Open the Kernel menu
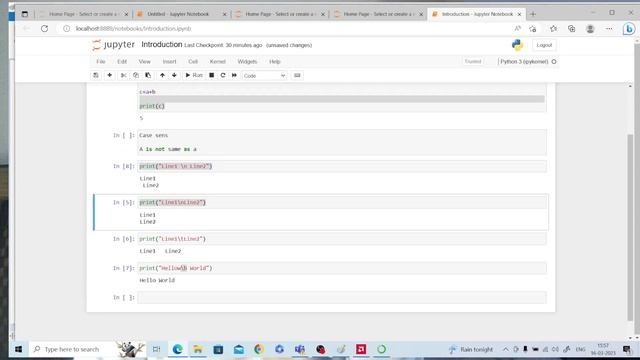 point(218,62)
